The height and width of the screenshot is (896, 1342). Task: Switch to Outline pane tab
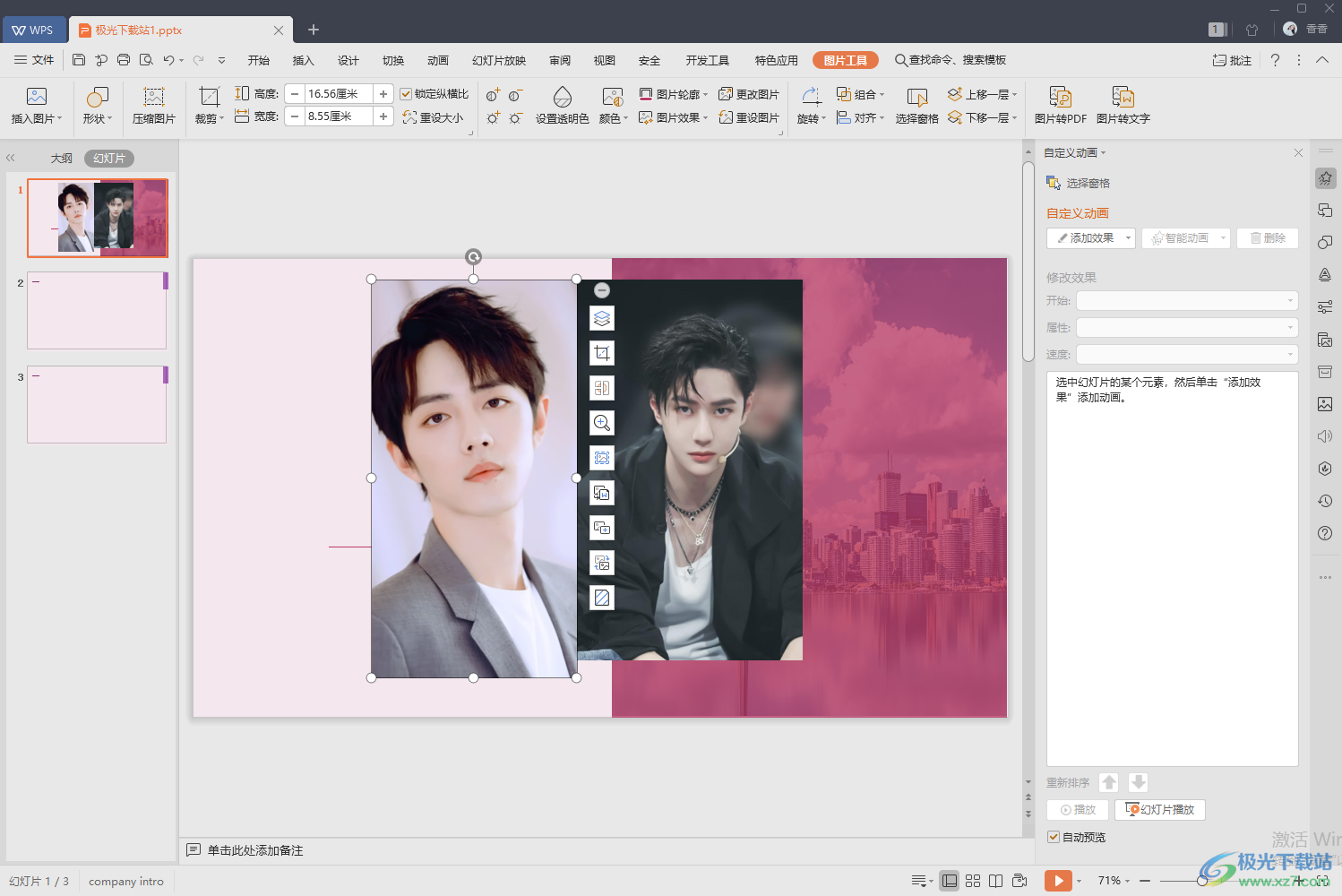[x=61, y=159]
